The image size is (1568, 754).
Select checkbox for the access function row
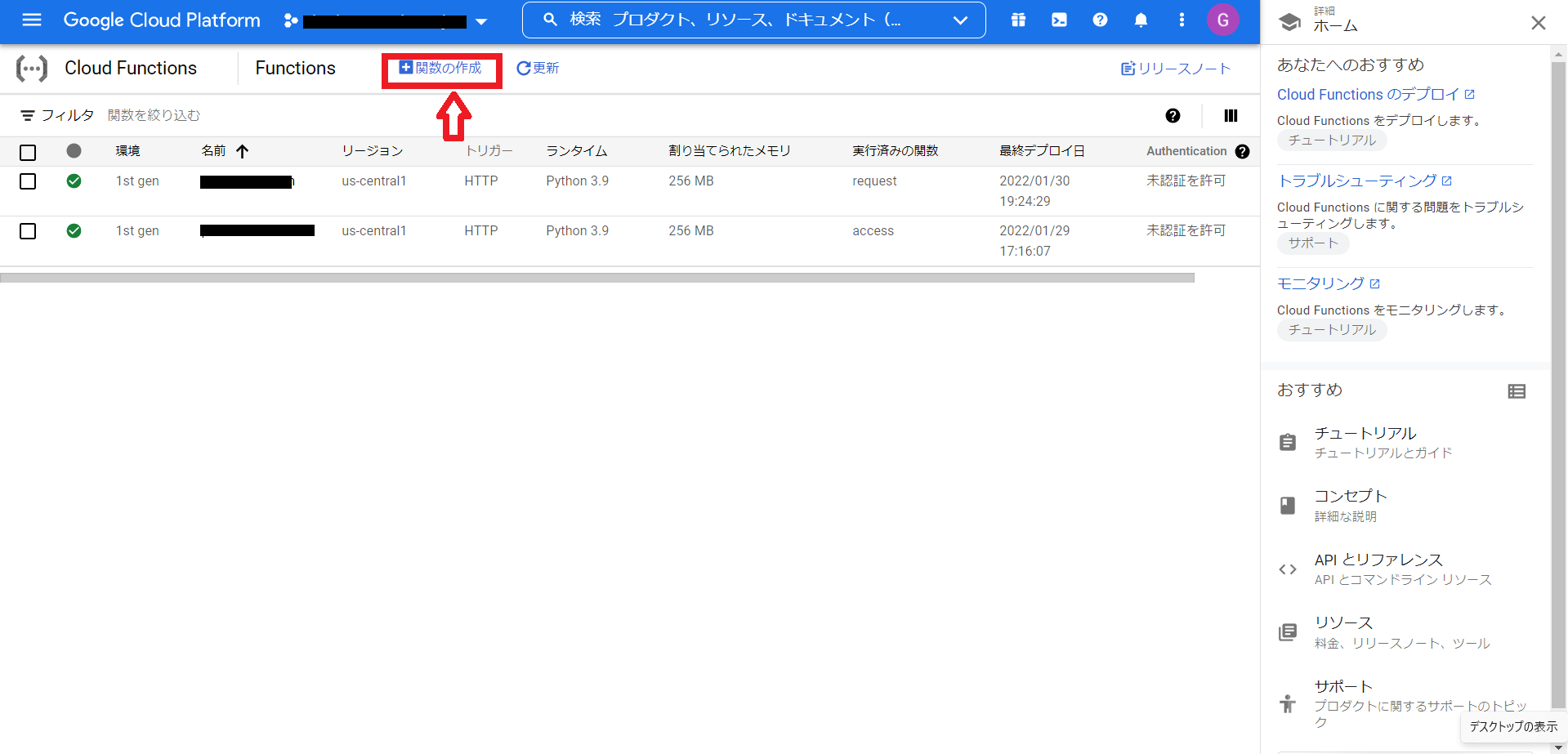(x=28, y=231)
